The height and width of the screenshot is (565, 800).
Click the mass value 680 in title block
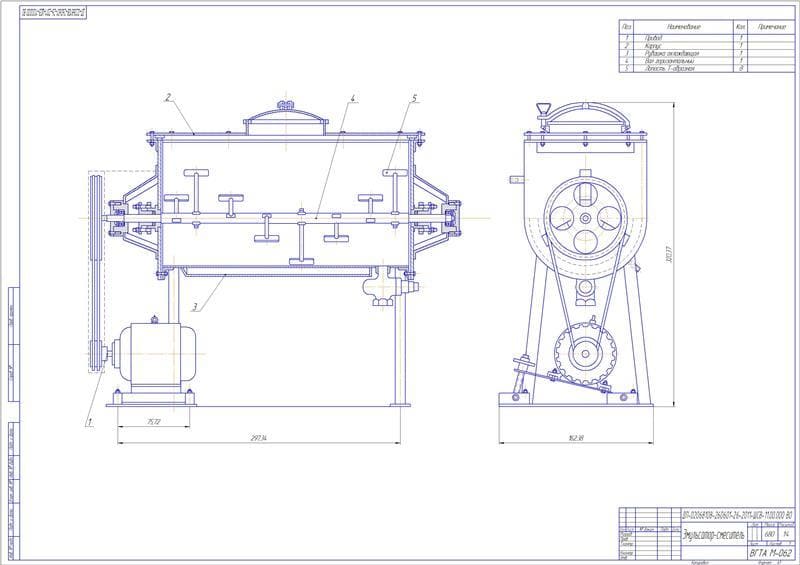point(770,534)
